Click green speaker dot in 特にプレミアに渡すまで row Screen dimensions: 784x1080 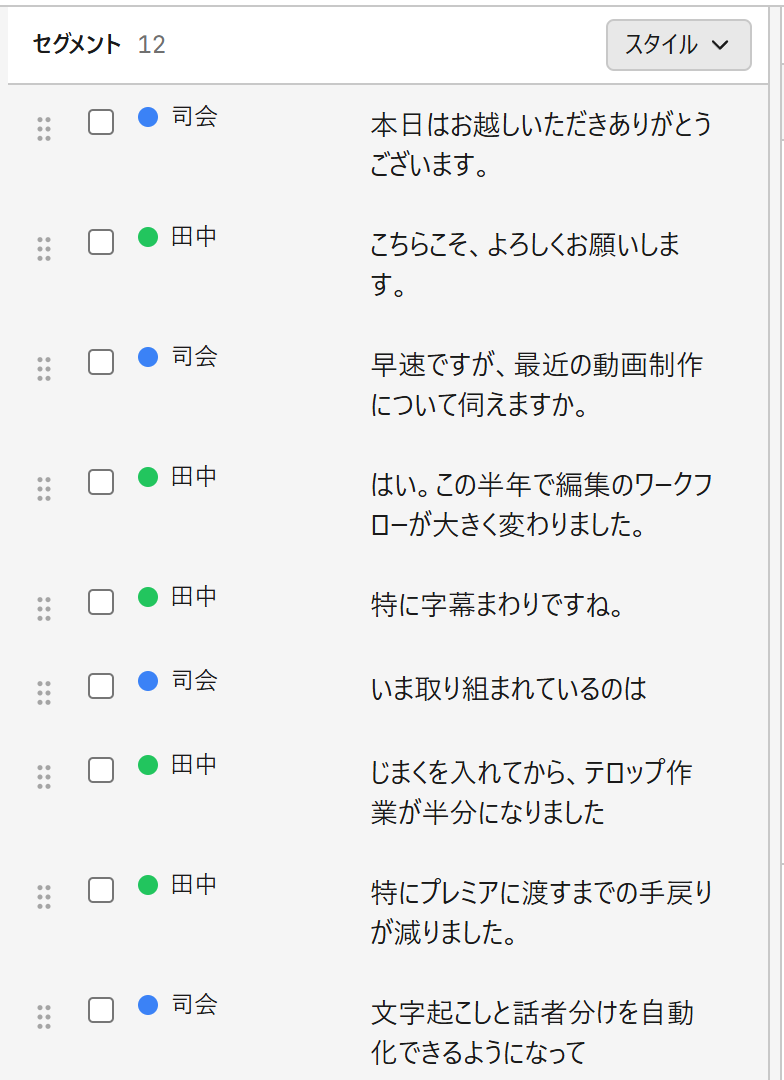[148, 884]
